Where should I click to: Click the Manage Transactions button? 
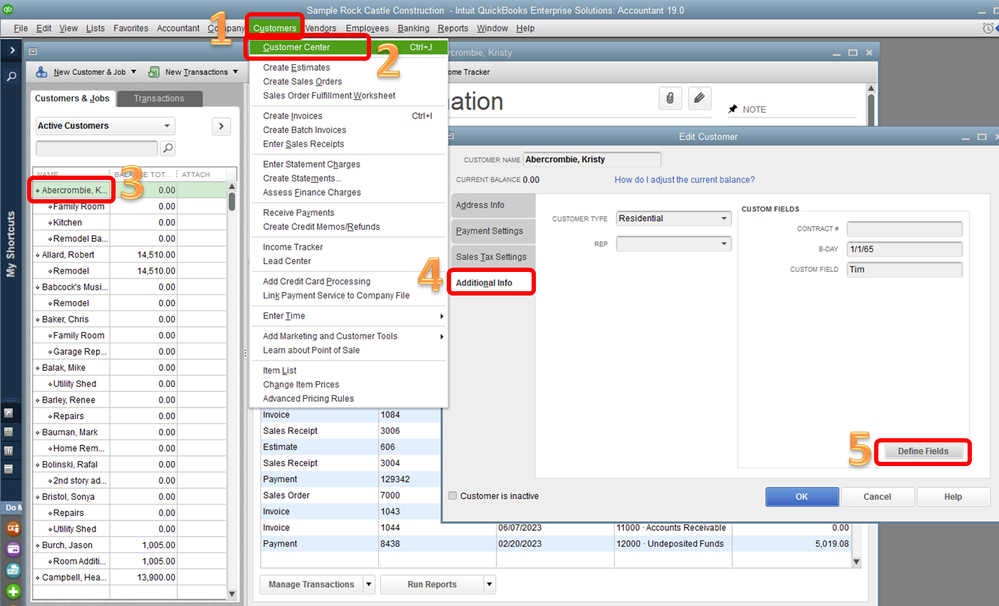tap(312, 584)
